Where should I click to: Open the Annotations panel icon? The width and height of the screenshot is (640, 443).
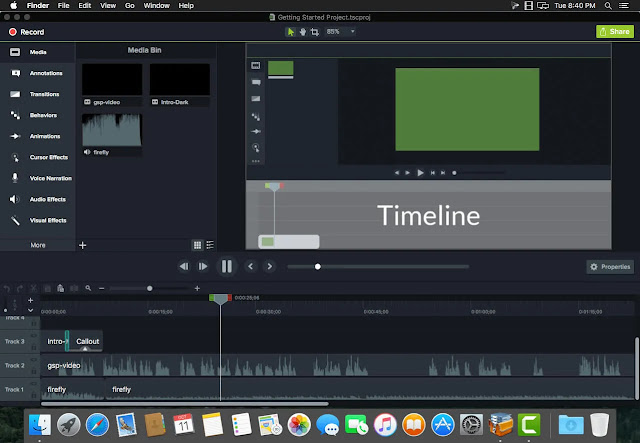[x=16, y=73]
